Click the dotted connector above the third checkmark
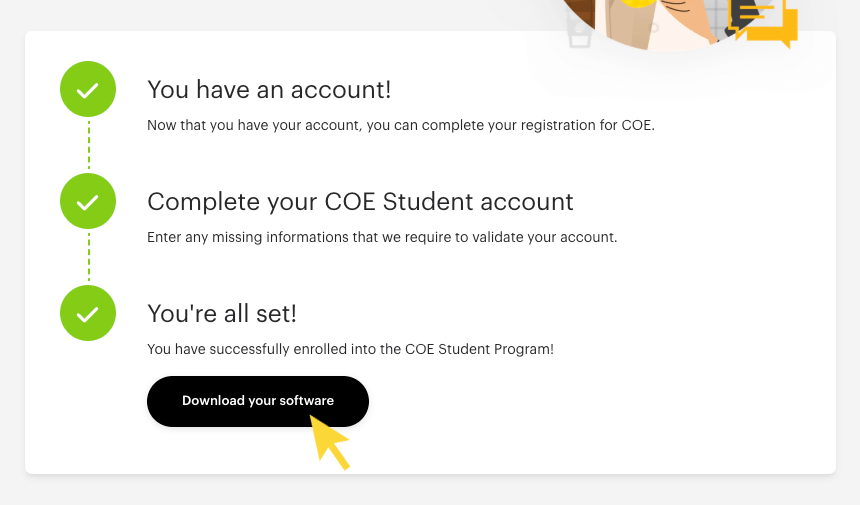 88,257
